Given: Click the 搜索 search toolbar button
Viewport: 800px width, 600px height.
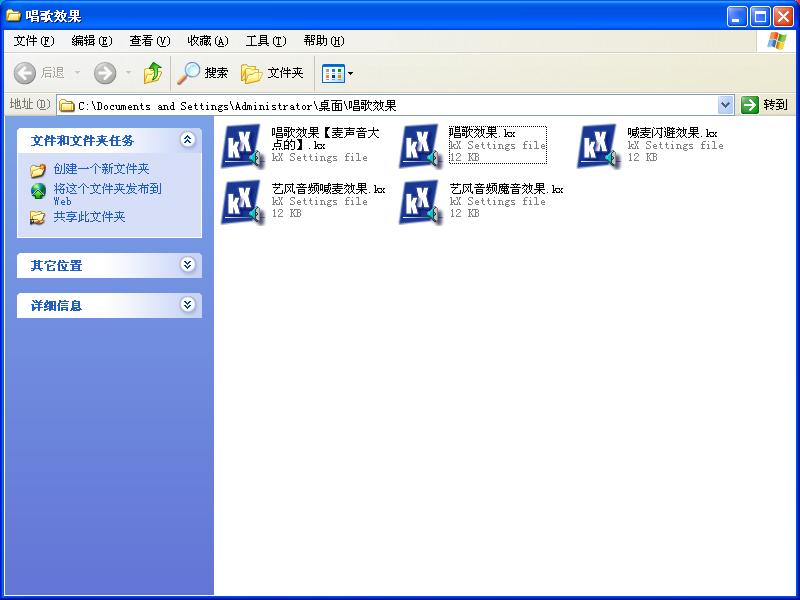Looking at the screenshot, I should point(203,73).
